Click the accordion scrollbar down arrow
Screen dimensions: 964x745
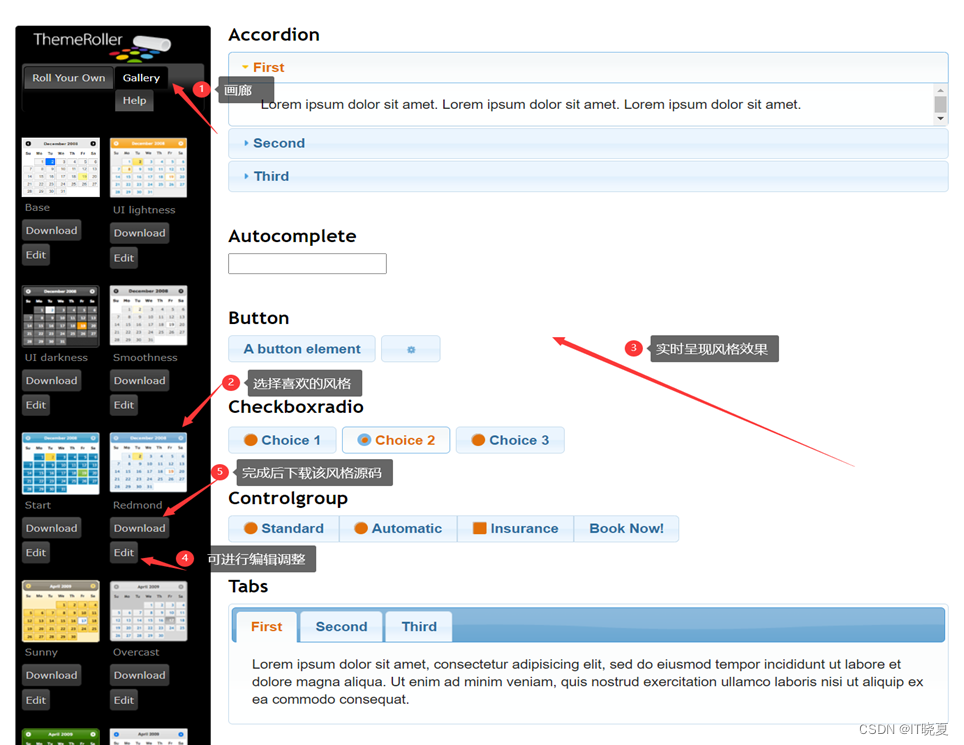pos(940,119)
